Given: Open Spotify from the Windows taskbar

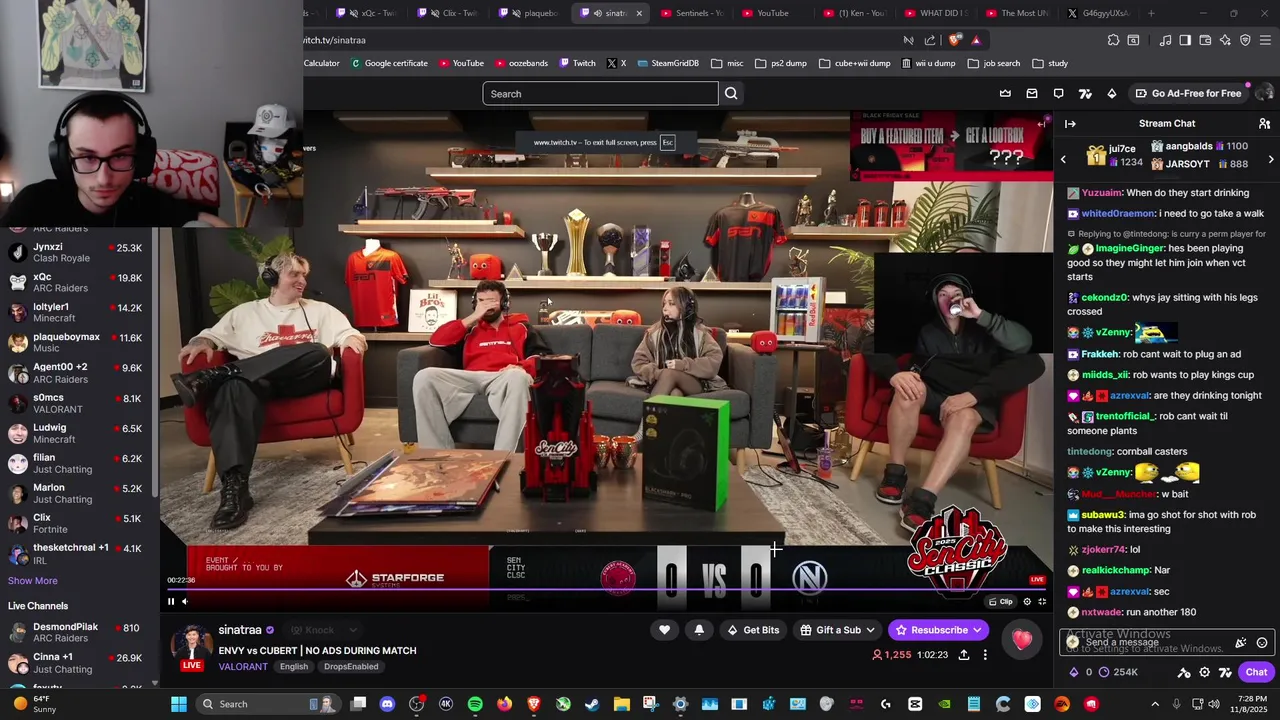Looking at the screenshot, I should click(475, 704).
